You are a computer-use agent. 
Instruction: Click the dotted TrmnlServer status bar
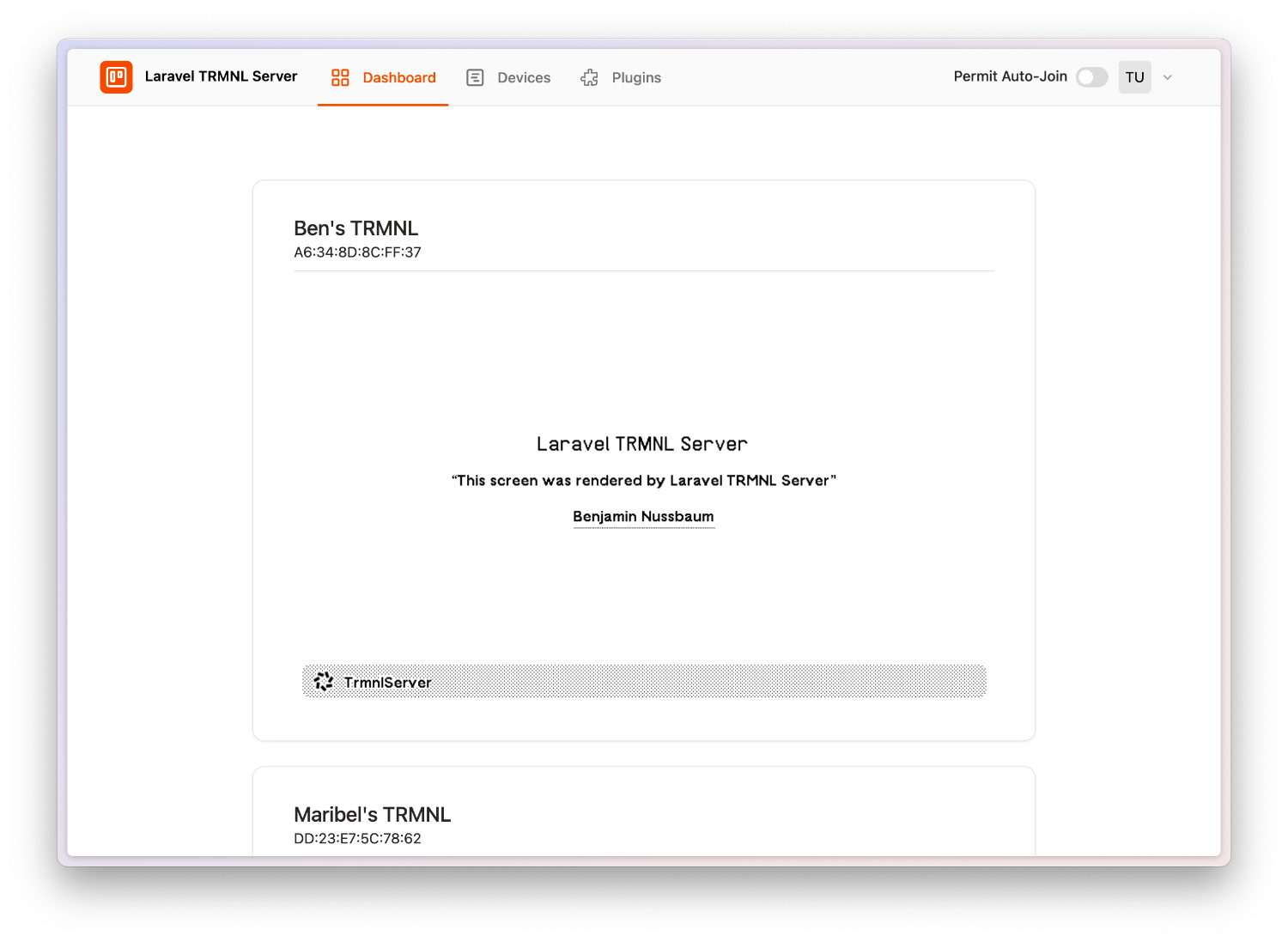(x=644, y=681)
